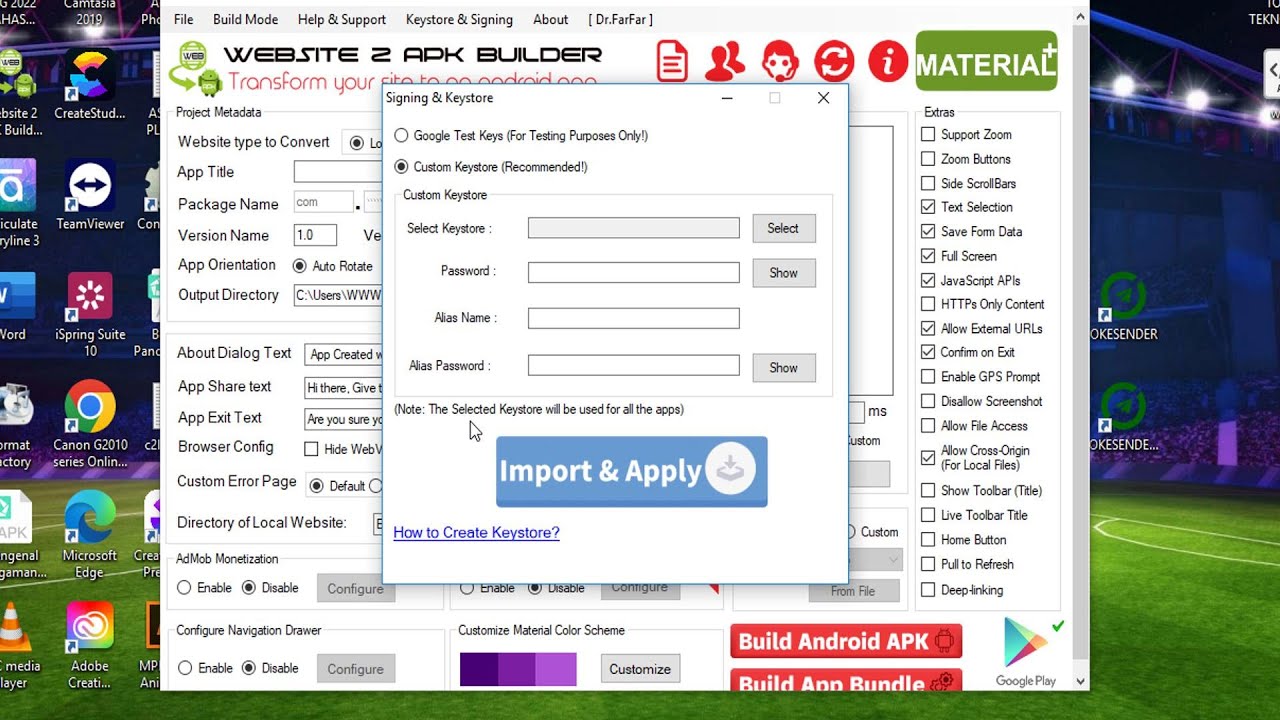Close the Signing & Keystore dialog

pos(823,98)
